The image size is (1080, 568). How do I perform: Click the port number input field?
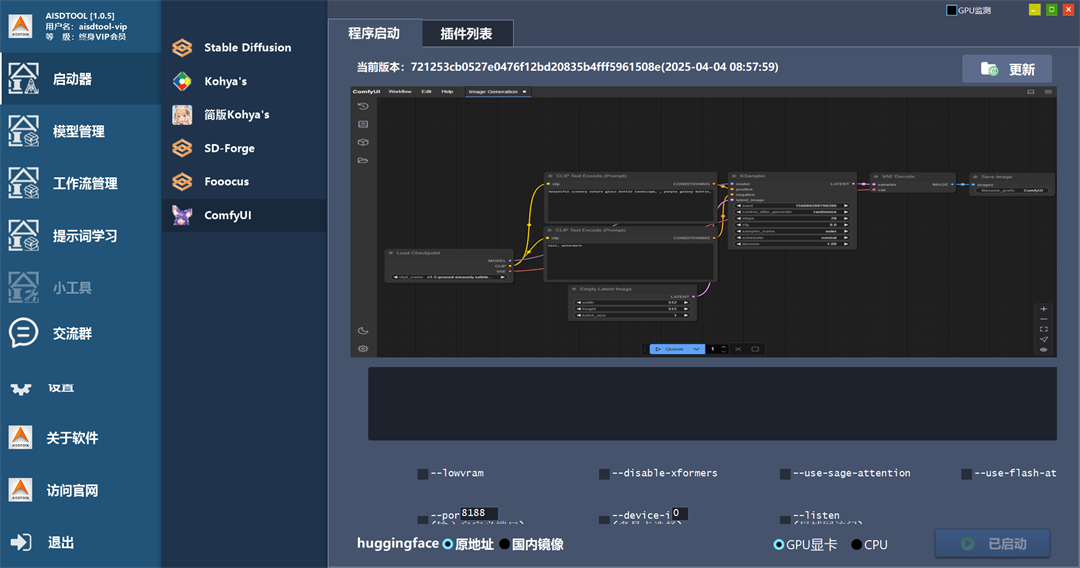tap(478, 513)
